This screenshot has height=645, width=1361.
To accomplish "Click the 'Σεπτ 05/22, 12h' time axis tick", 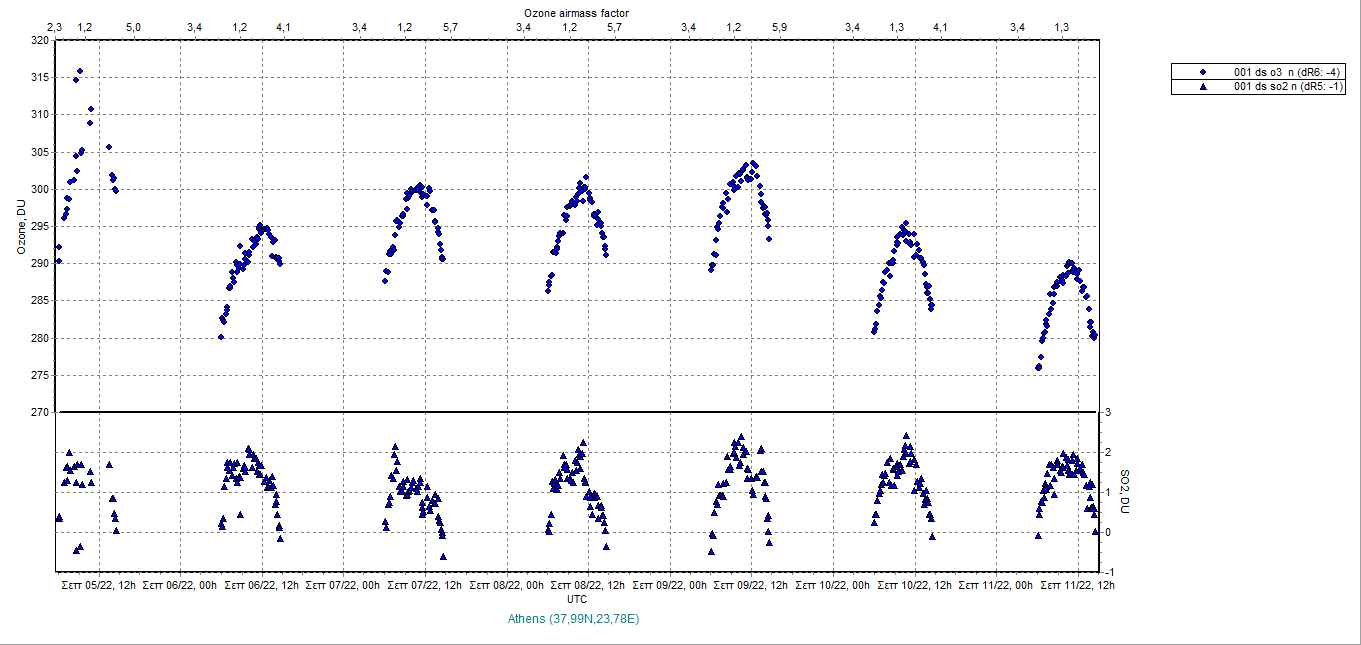I will coord(99,584).
